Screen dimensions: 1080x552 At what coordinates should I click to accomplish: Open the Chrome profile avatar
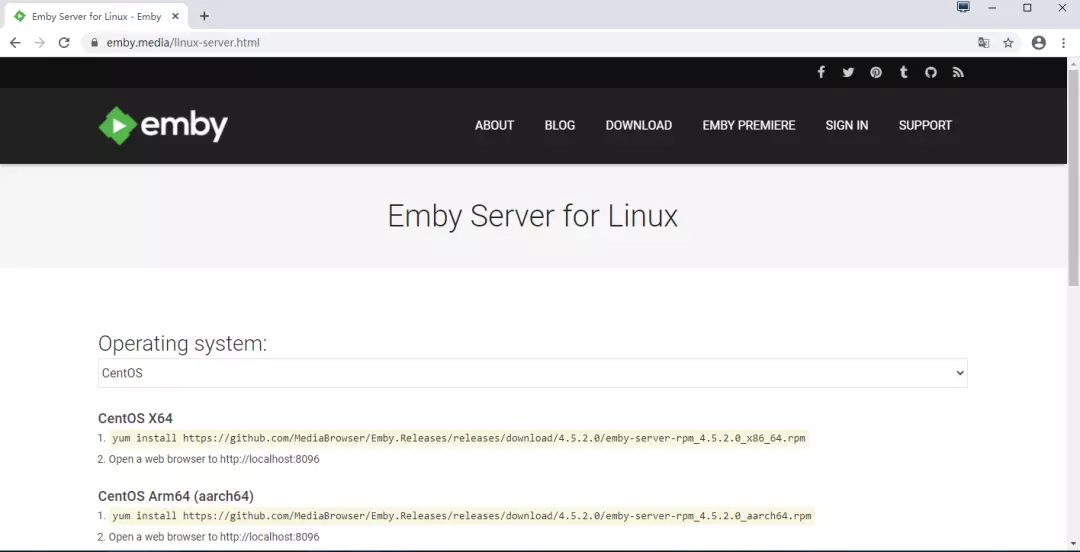[x=1039, y=43]
